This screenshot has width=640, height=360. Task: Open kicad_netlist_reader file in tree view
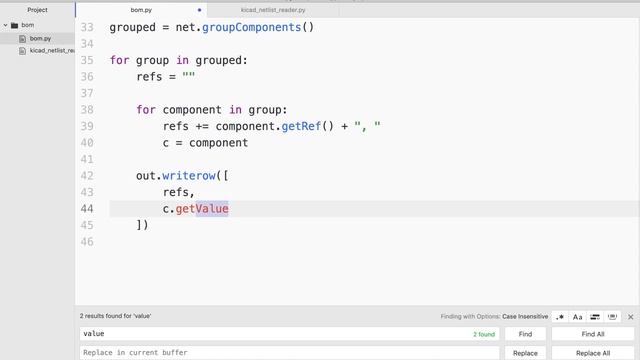(52, 51)
